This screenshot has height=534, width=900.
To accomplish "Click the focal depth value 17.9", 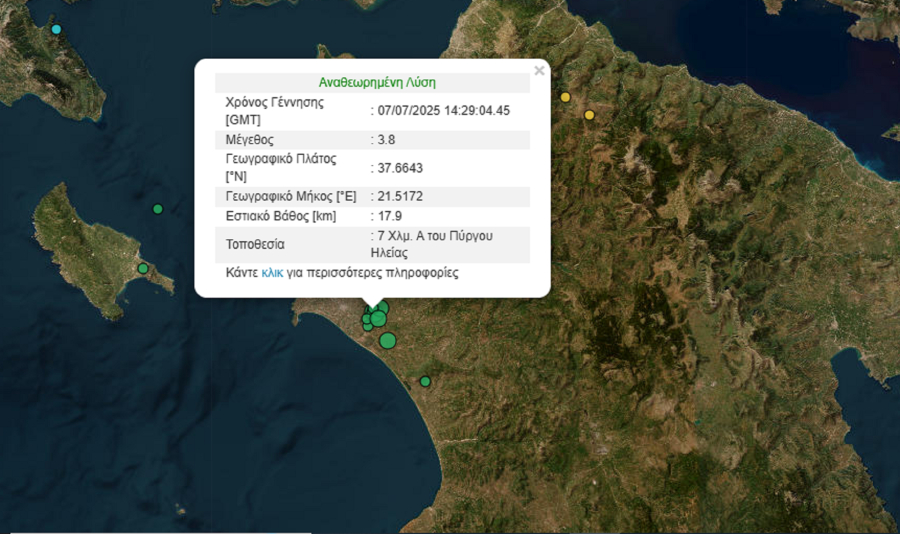I will [x=390, y=215].
